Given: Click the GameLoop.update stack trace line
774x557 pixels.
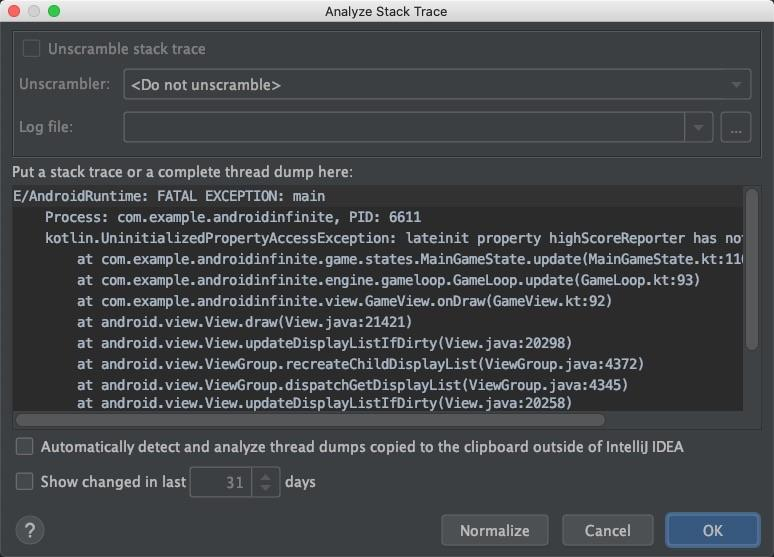Looking at the screenshot, I should coord(387,280).
